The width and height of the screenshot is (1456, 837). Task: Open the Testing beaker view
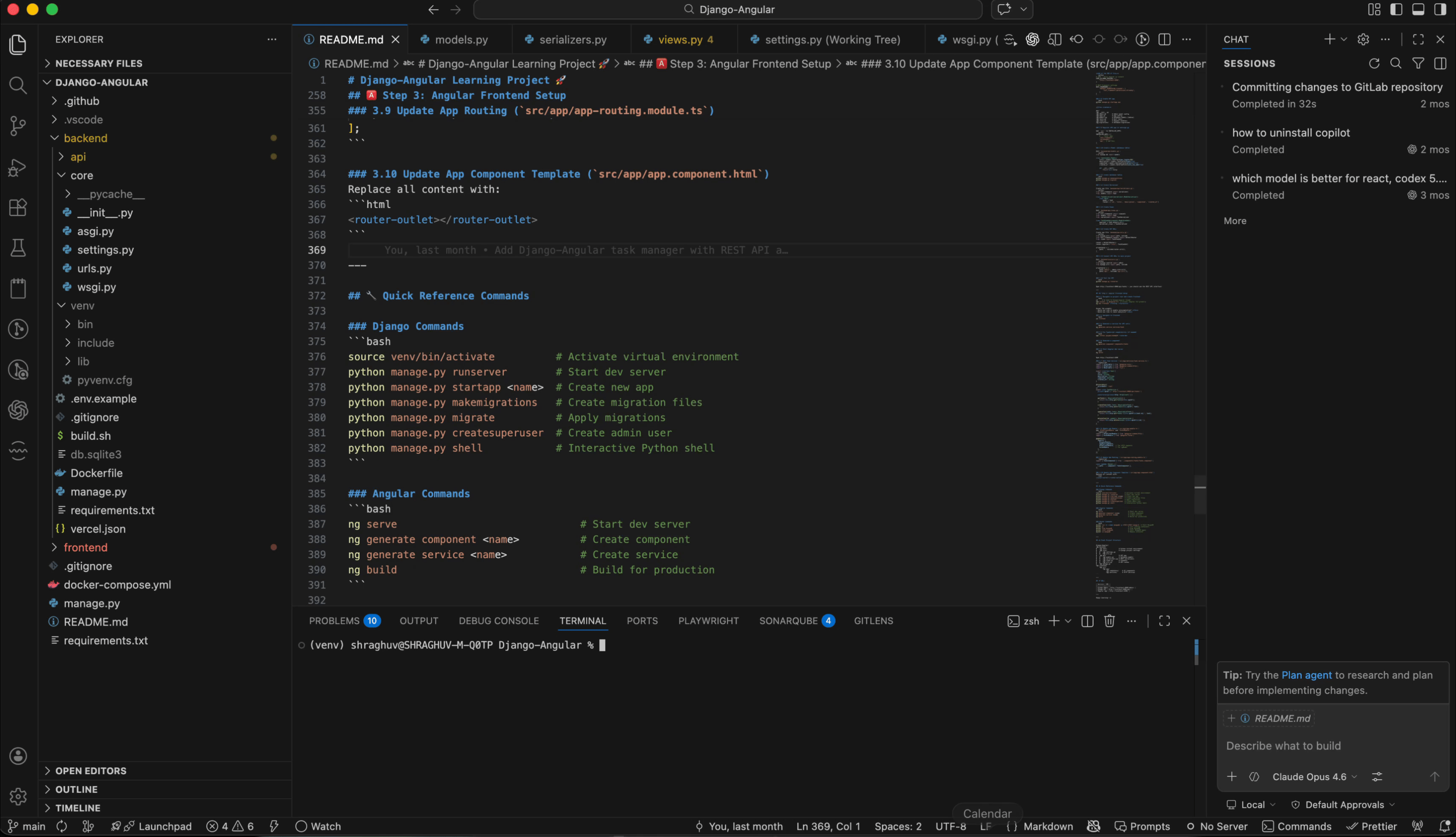[18, 248]
